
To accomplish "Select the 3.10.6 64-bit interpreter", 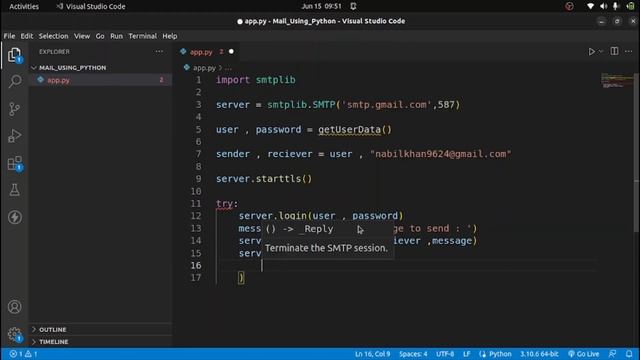I will pyautogui.click(x=539, y=354).
